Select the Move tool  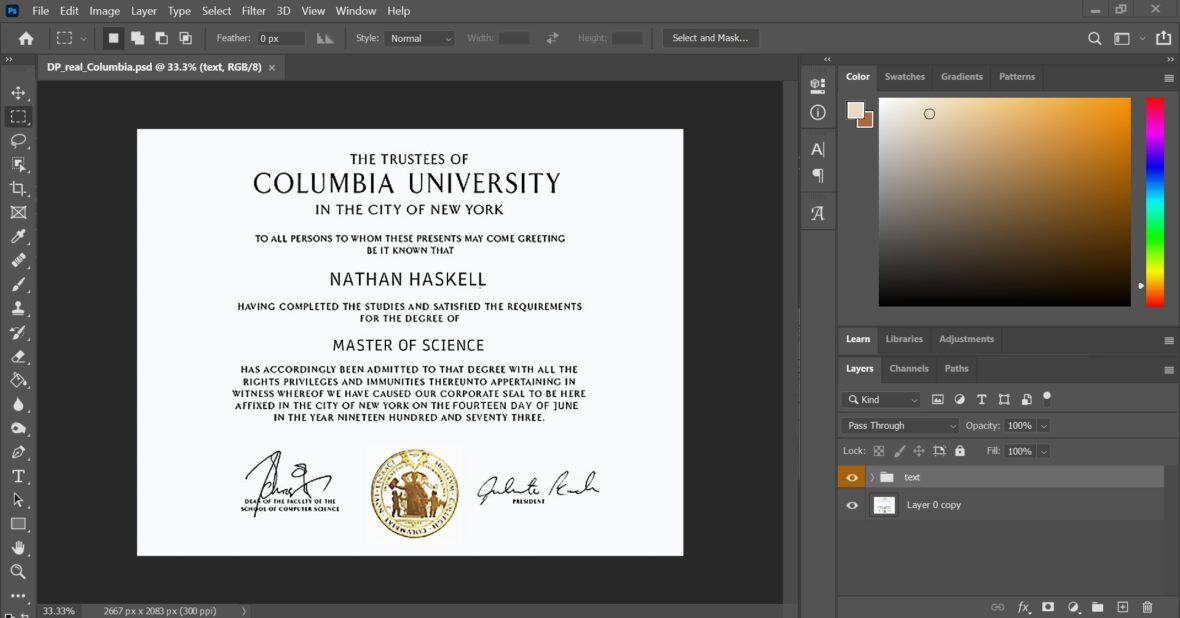click(18, 93)
